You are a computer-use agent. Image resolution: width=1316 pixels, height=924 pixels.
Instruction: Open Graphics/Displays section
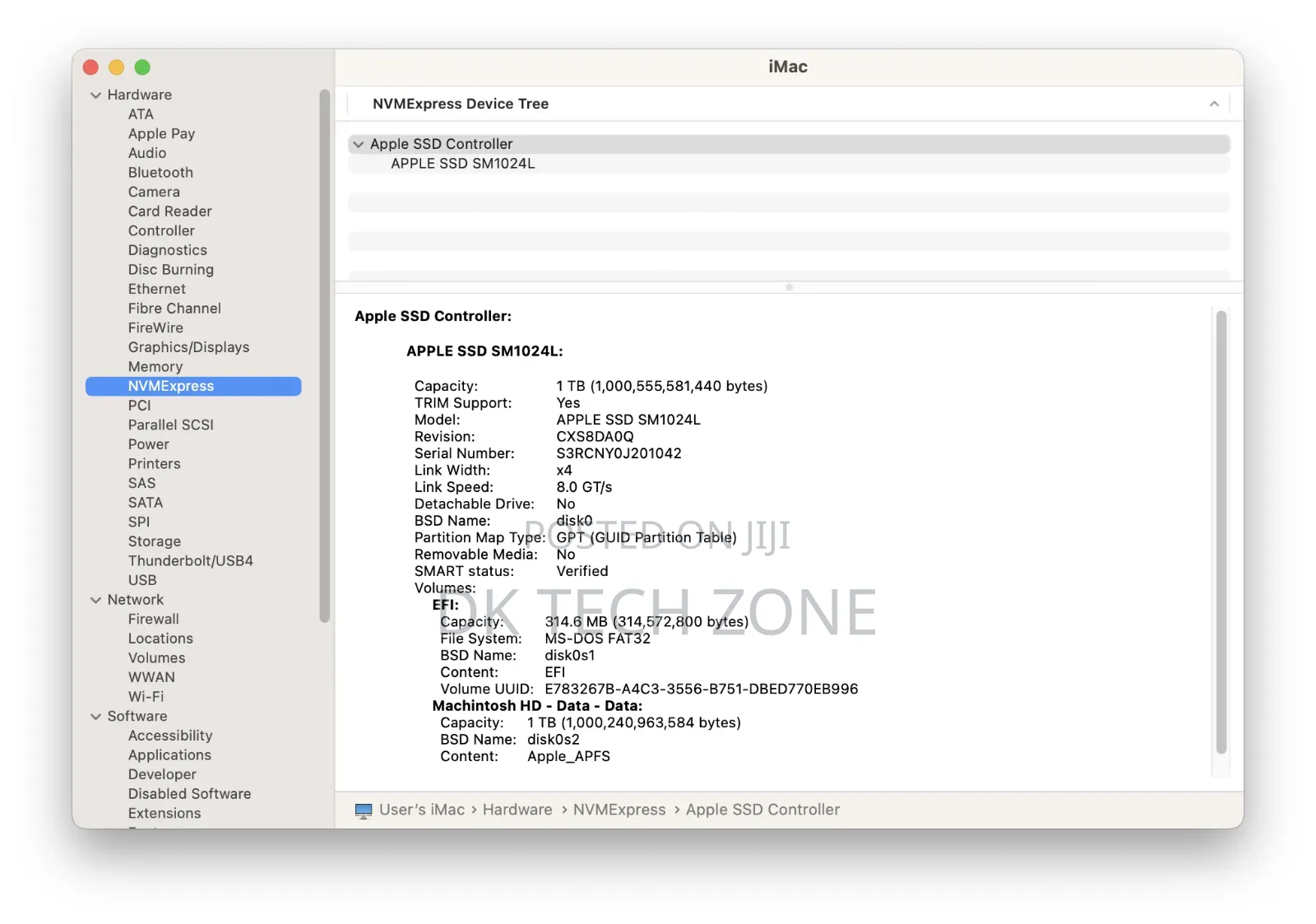click(x=188, y=347)
